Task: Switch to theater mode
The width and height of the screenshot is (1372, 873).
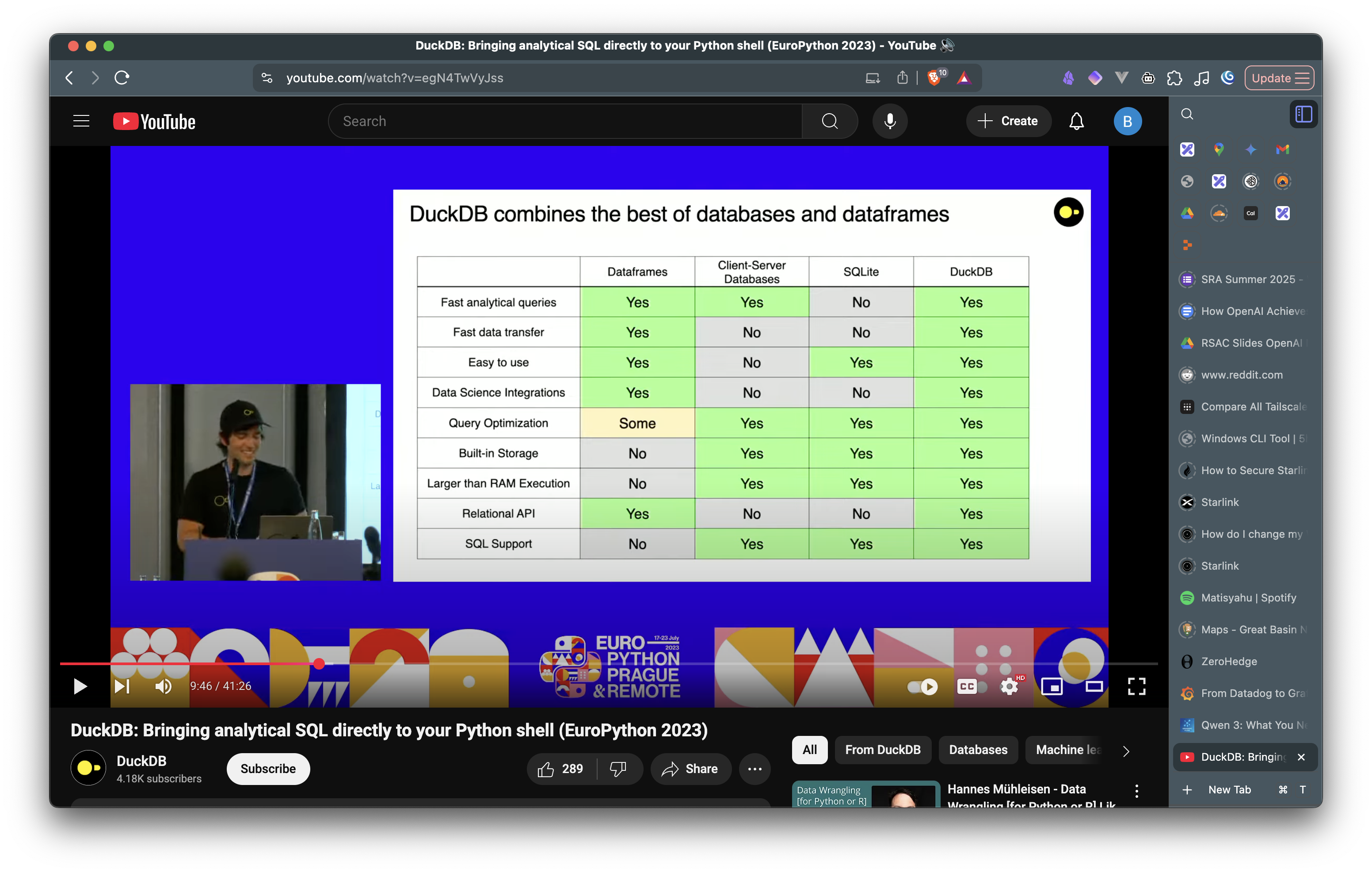Action: 1094,686
